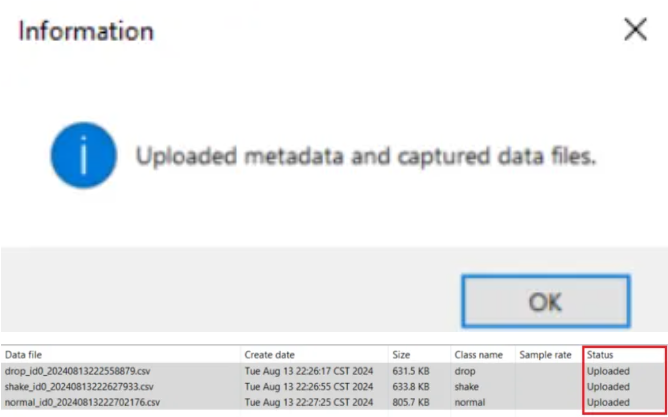Click the Size column header
The width and height of the screenshot is (668, 417).
[419, 355]
